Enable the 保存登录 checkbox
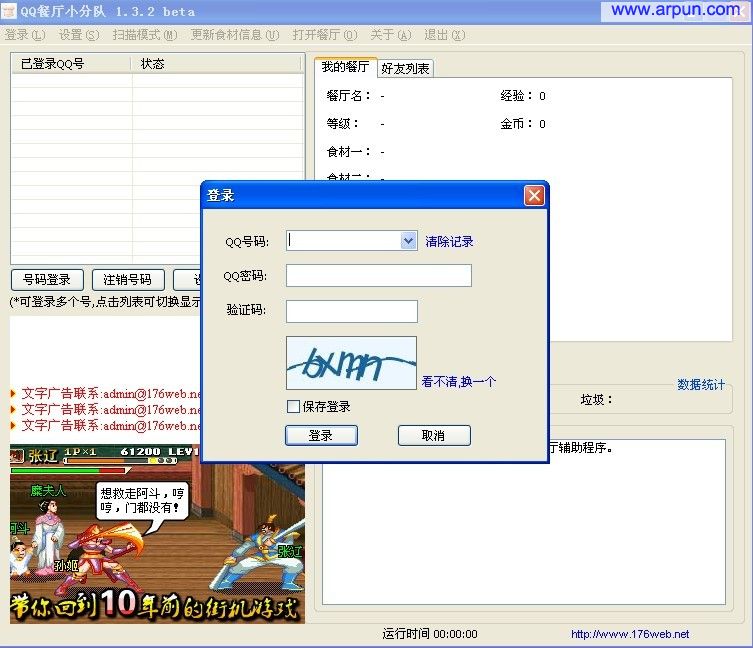This screenshot has width=753, height=648. [x=293, y=406]
